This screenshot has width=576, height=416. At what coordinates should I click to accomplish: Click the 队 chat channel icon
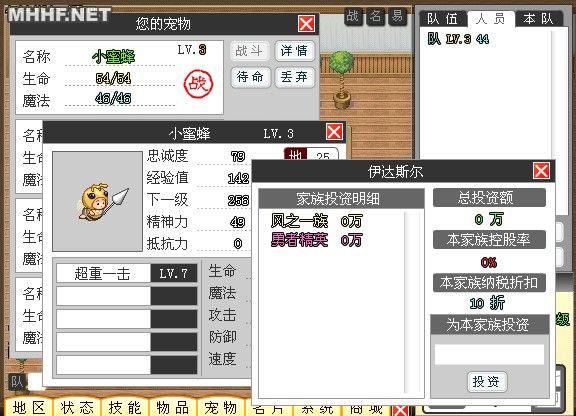[x=17, y=382]
